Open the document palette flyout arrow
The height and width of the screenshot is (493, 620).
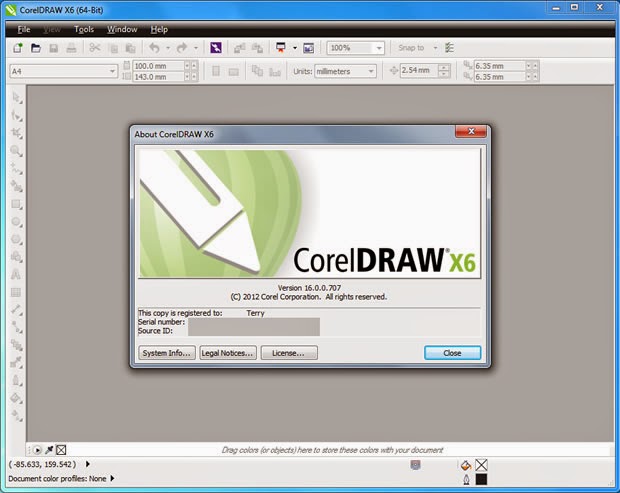pos(37,450)
